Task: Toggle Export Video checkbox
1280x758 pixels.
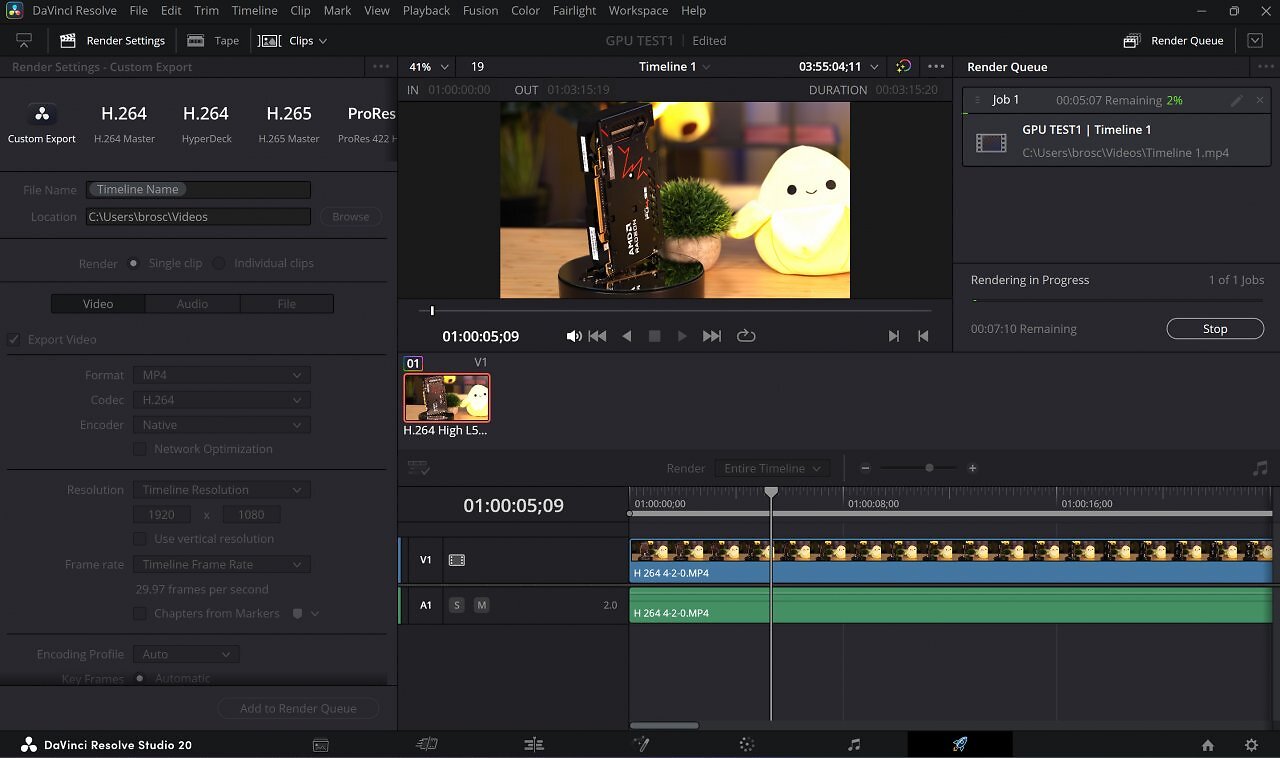Action: click(14, 339)
